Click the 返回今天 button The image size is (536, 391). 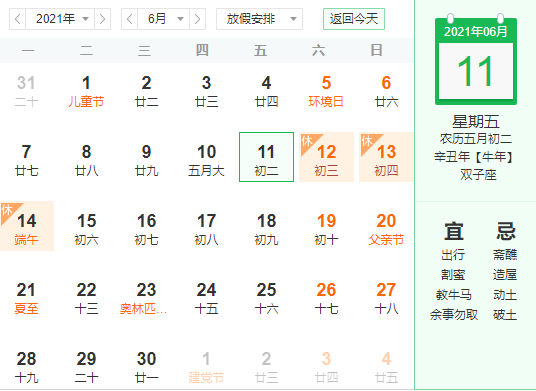click(x=354, y=19)
